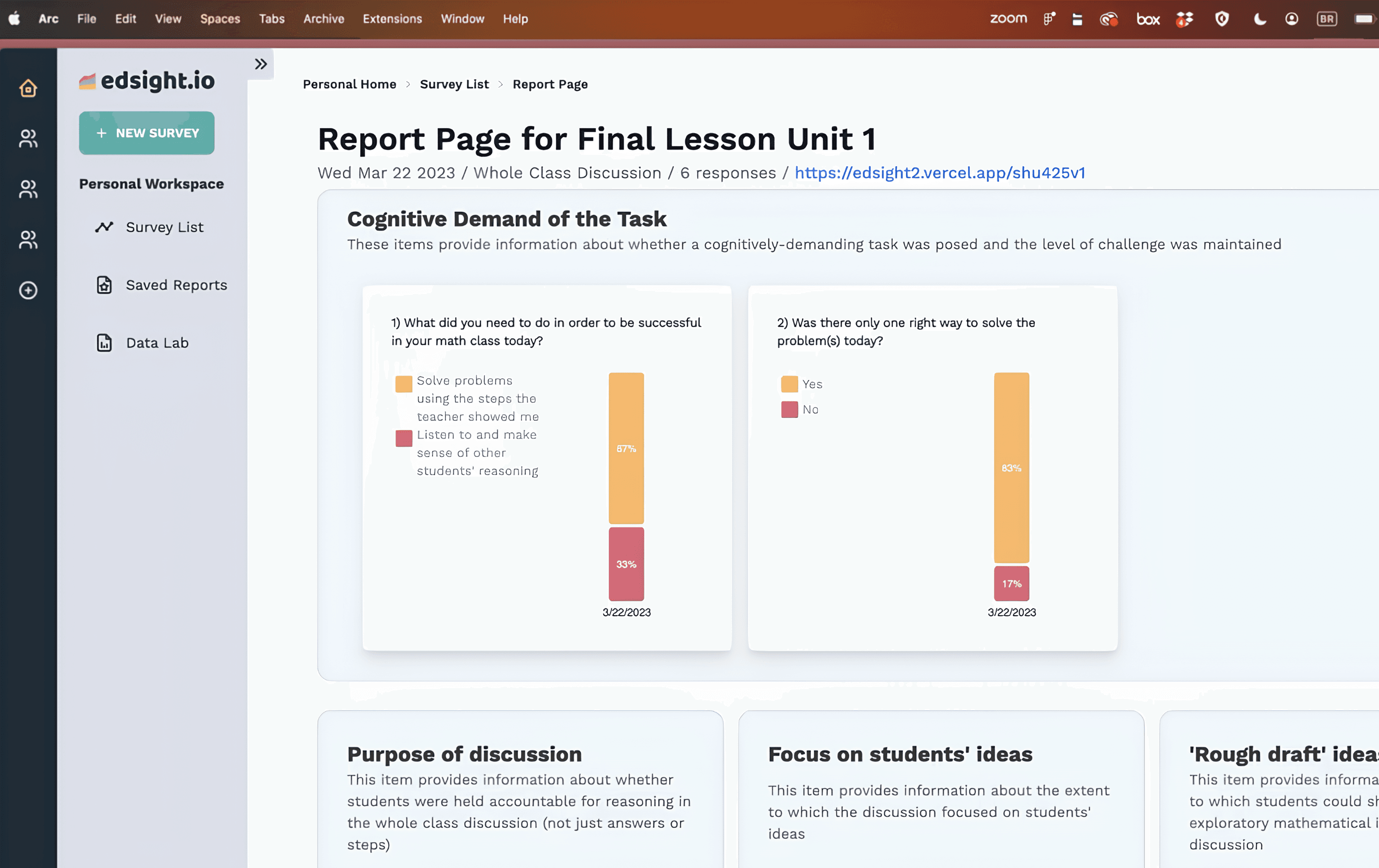The width and height of the screenshot is (1379, 868).
Task: Open the Edit menu
Action: coord(125,19)
